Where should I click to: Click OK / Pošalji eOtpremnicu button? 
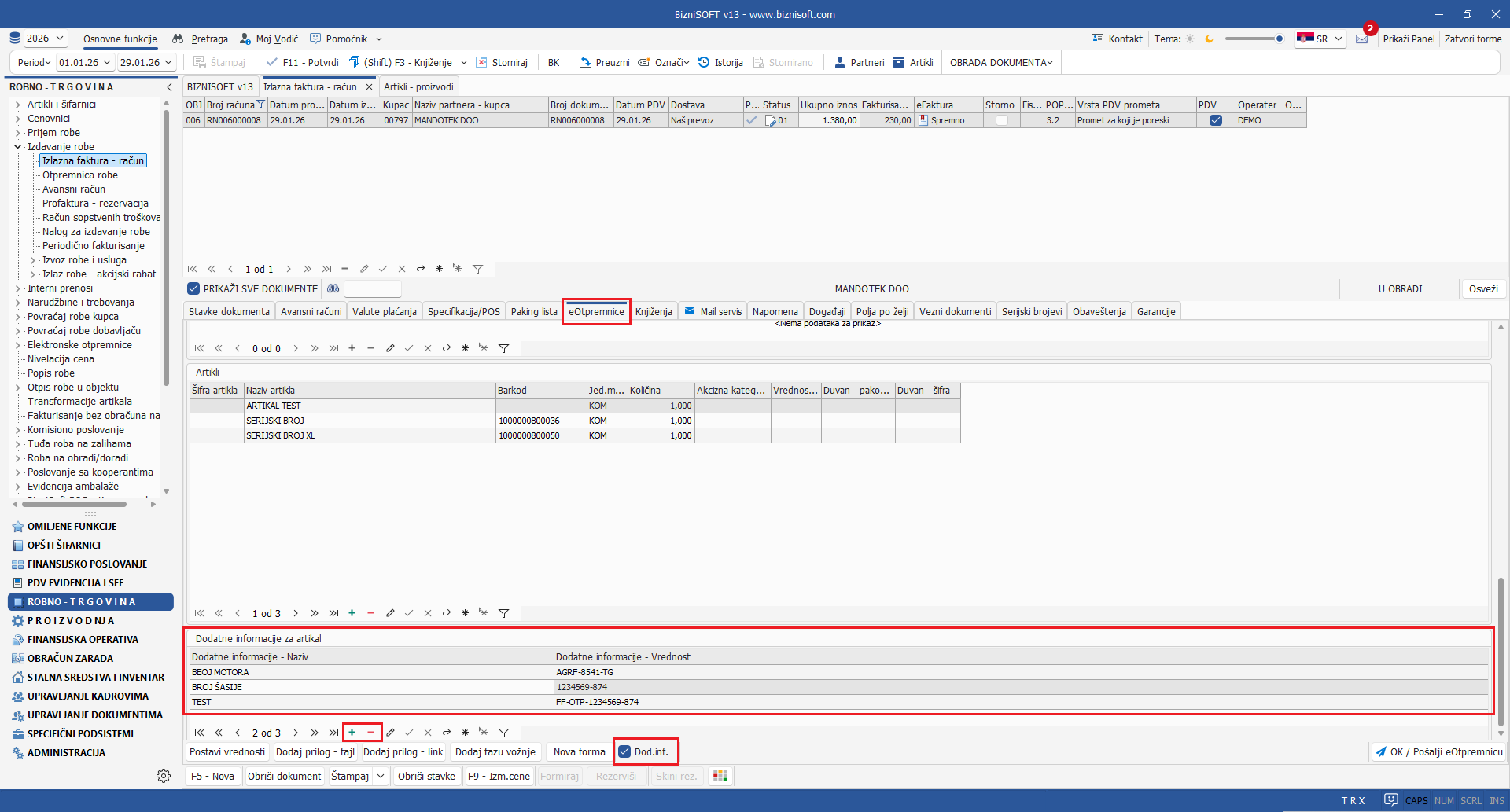pyautogui.click(x=1438, y=752)
